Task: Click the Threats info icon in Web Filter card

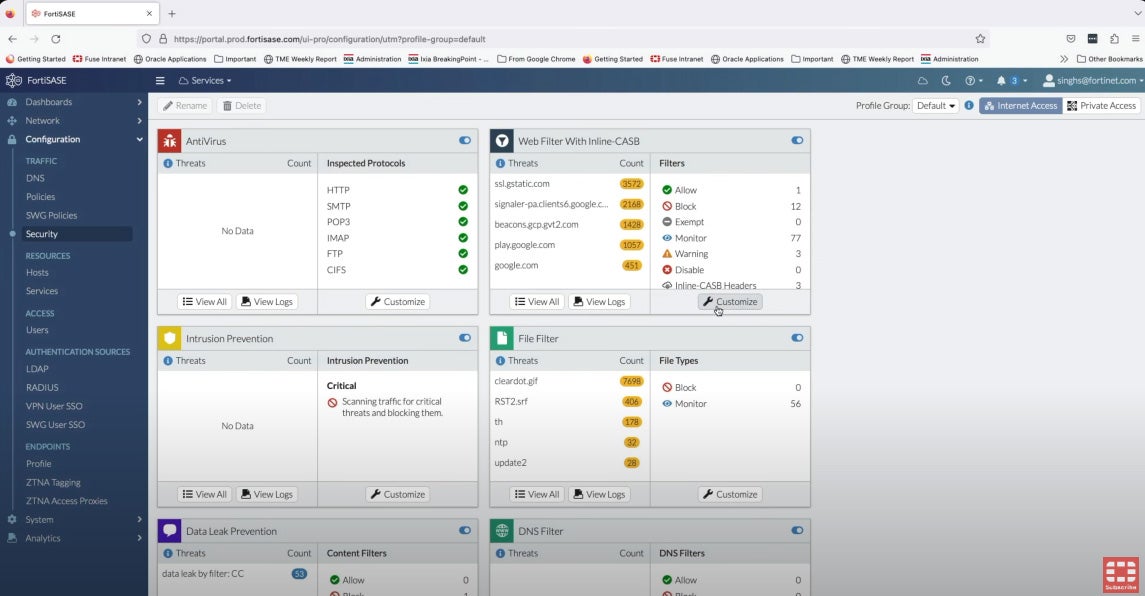Action: pos(500,163)
